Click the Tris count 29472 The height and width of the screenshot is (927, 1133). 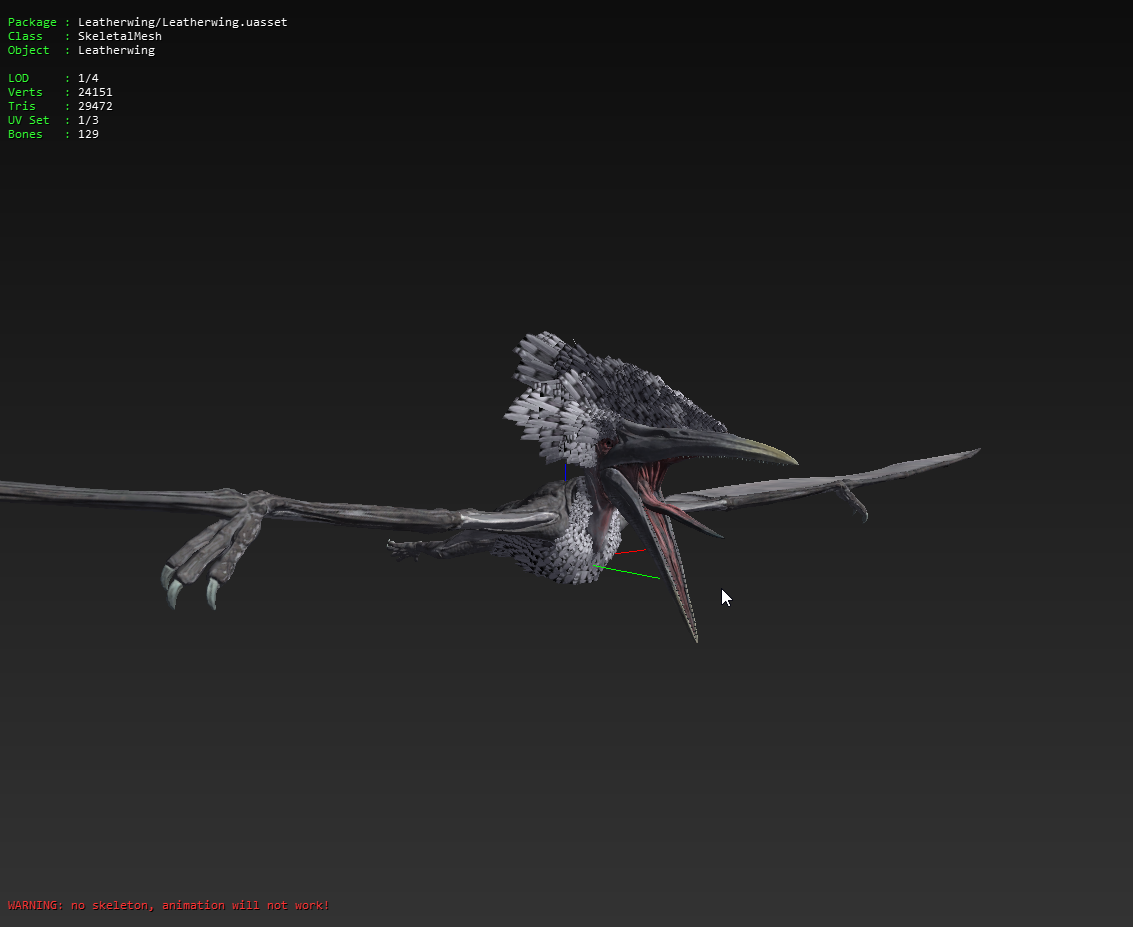pos(95,106)
